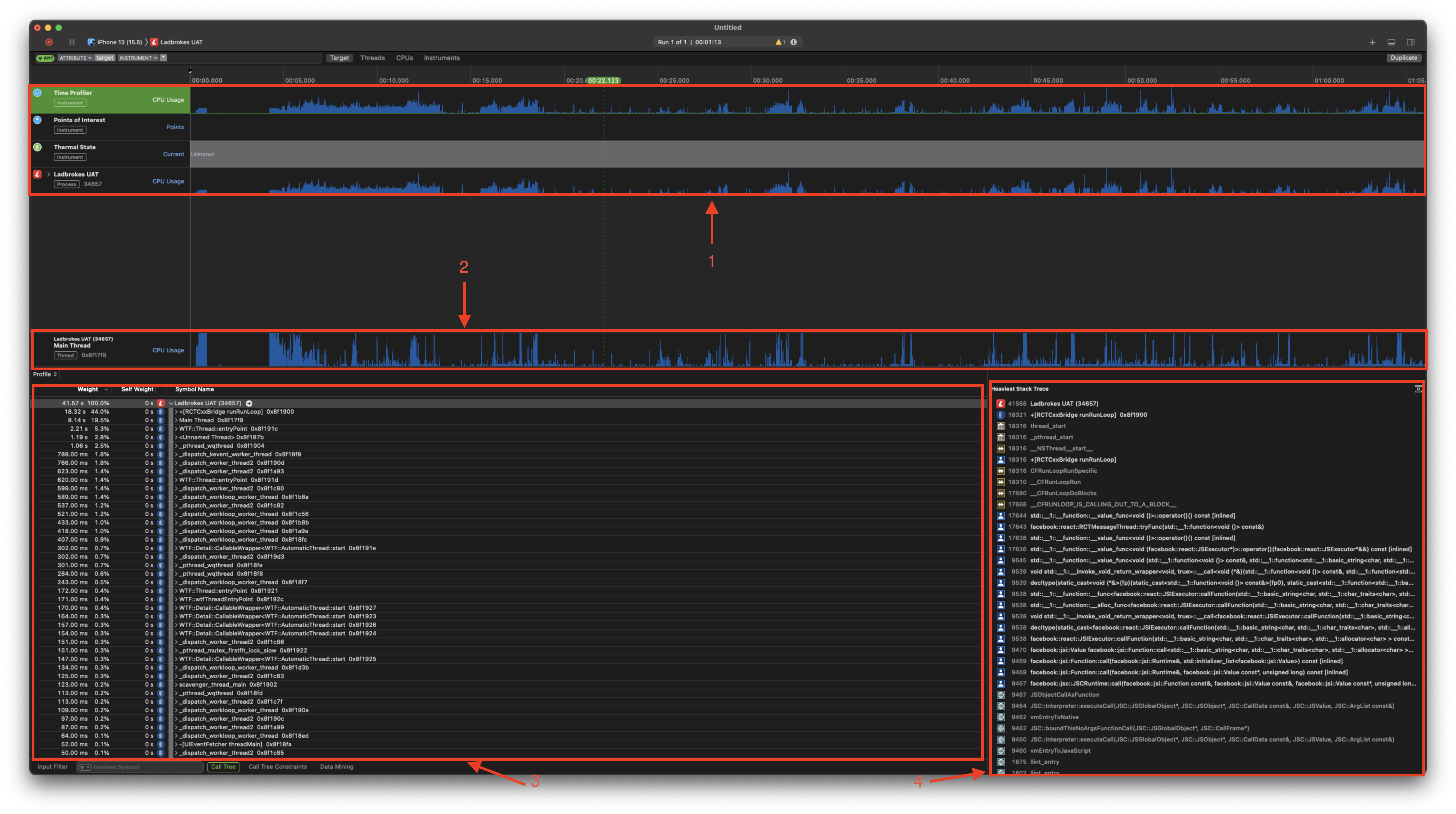Click the plus add instrument icon
Viewport: 1456px width, 814px height.
tap(1372, 42)
